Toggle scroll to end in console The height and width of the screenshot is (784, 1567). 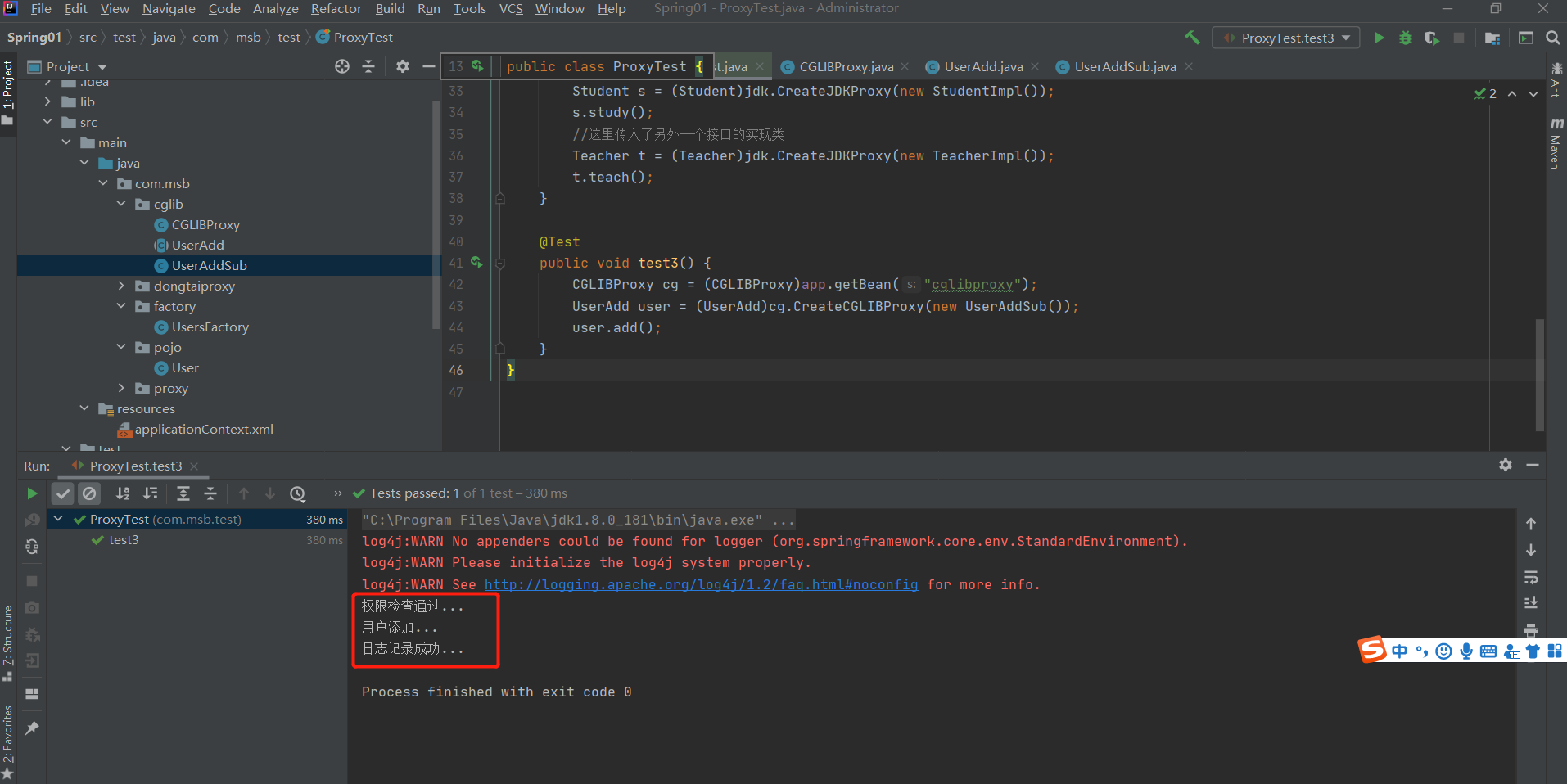coord(1531,603)
